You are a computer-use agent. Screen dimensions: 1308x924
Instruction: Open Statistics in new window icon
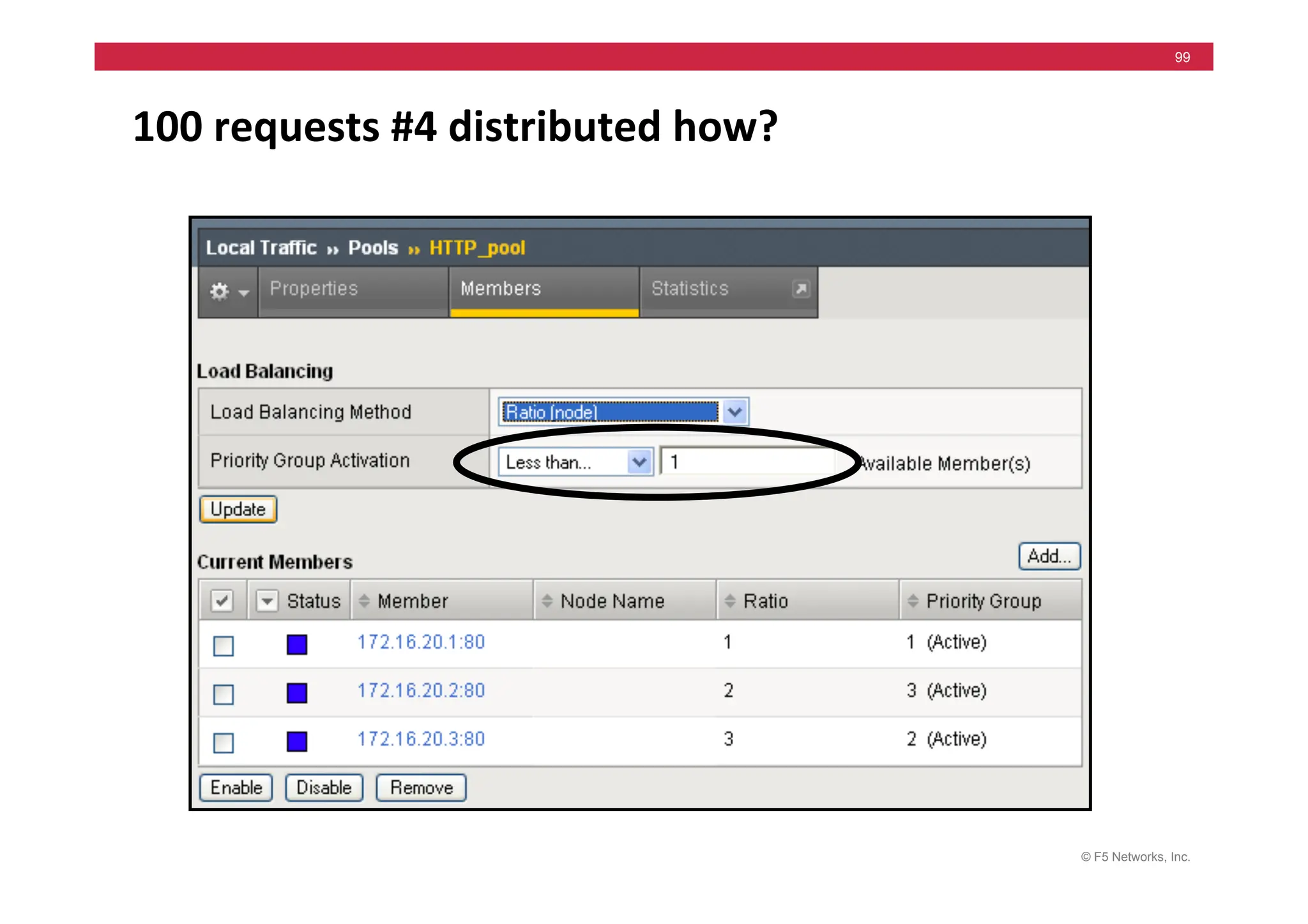click(x=801, y=289)
